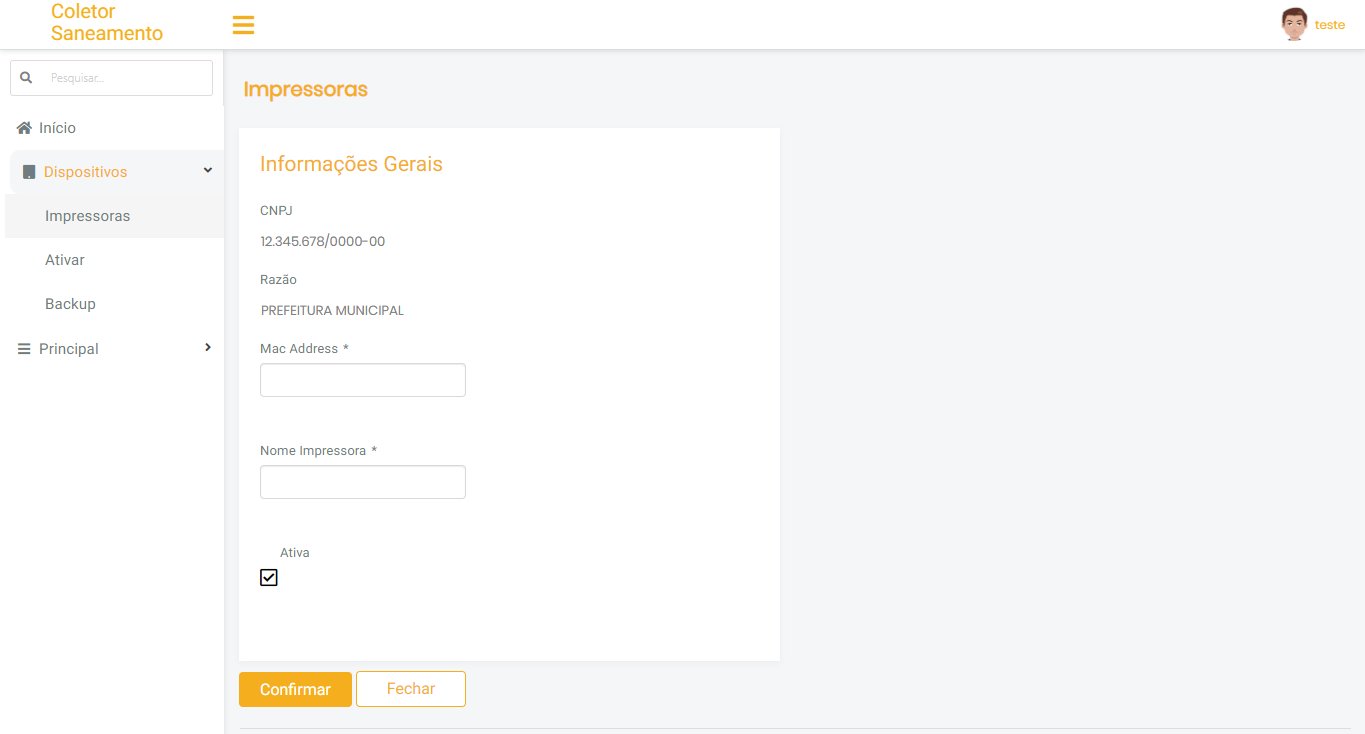Image resolution: width=1365 pixels, height=734 pixels.
Task: Click the user avatar picture
Action: (1294, 24)
